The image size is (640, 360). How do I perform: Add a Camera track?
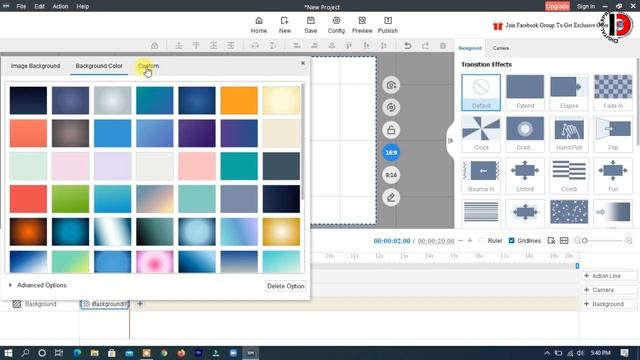pyautogui.click(x=609, y=290)
